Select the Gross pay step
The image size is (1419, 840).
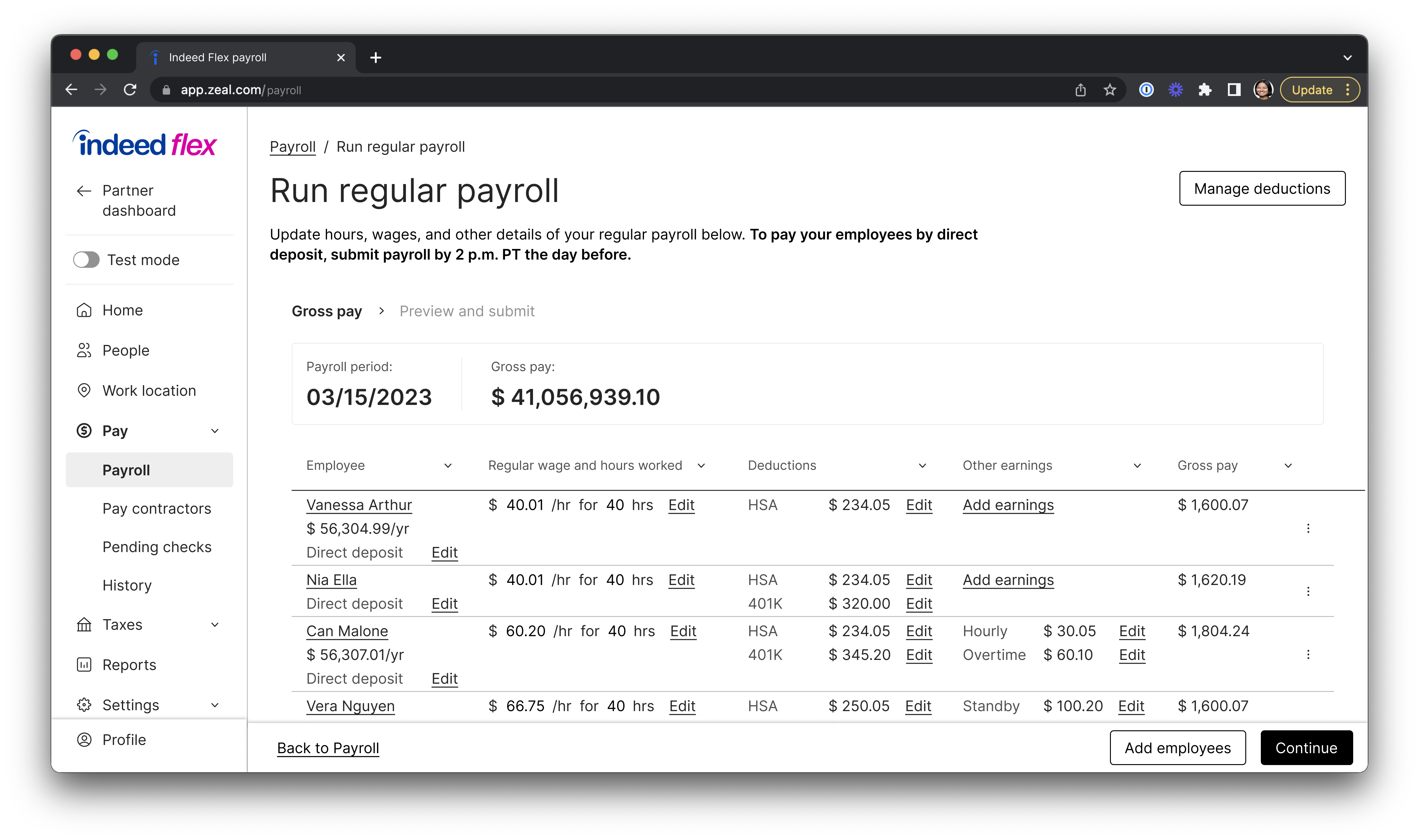pos(327,311)
